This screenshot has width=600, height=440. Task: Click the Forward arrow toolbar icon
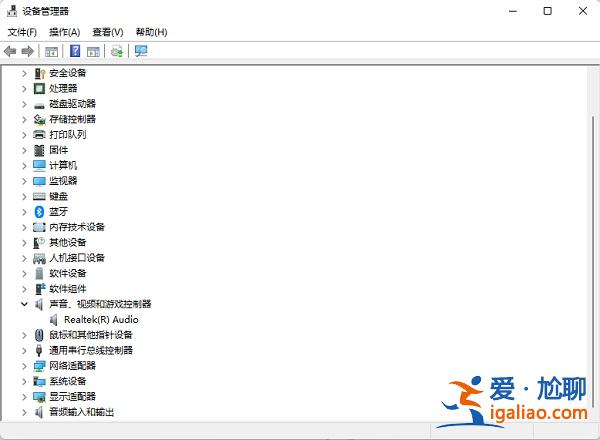coord(28,51)
